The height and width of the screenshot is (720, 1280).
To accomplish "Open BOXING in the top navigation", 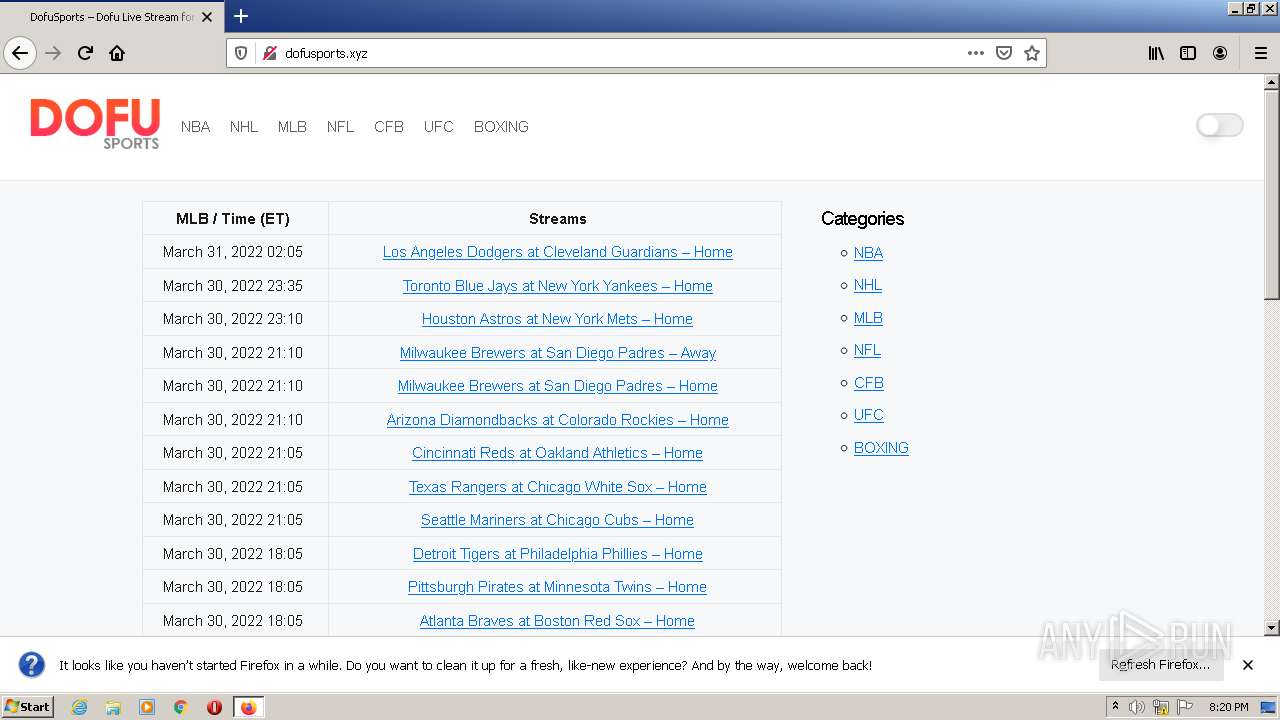I will pyautogui.click(x=501, y=127).
